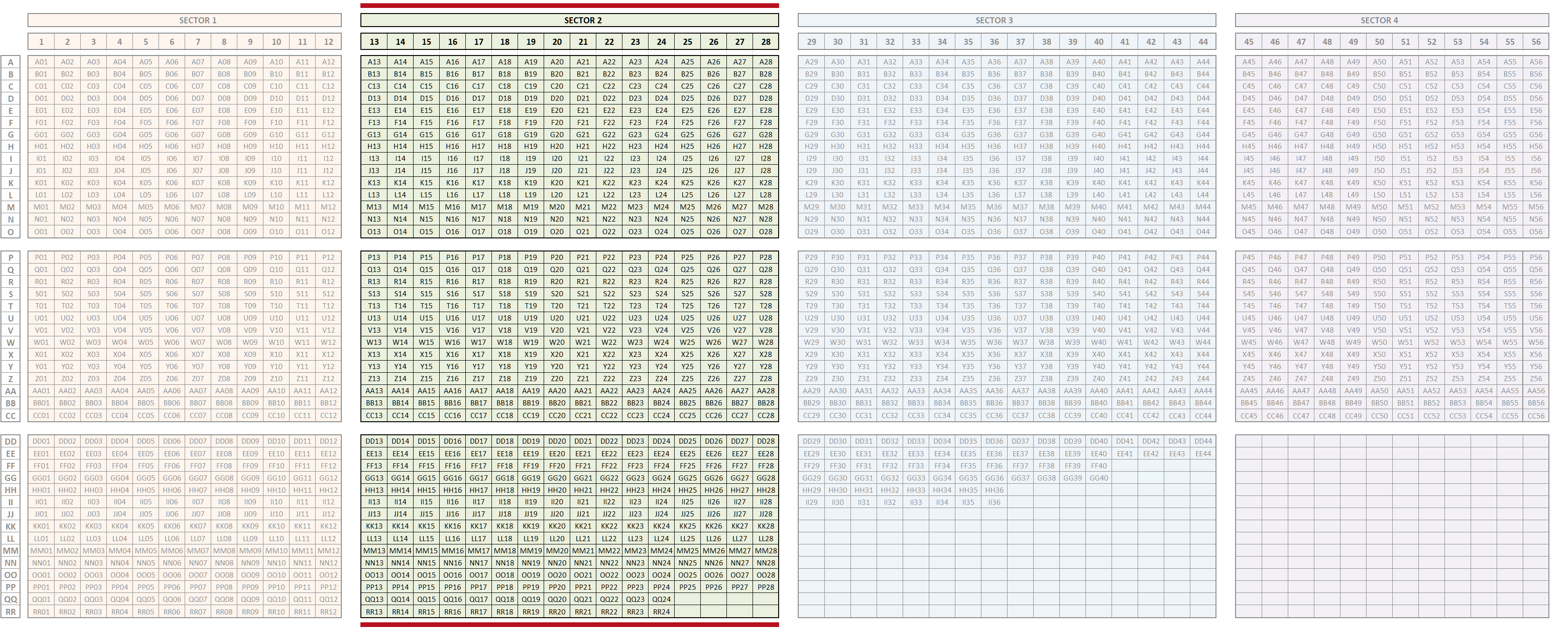Select row label A

(x=10, y=62)
